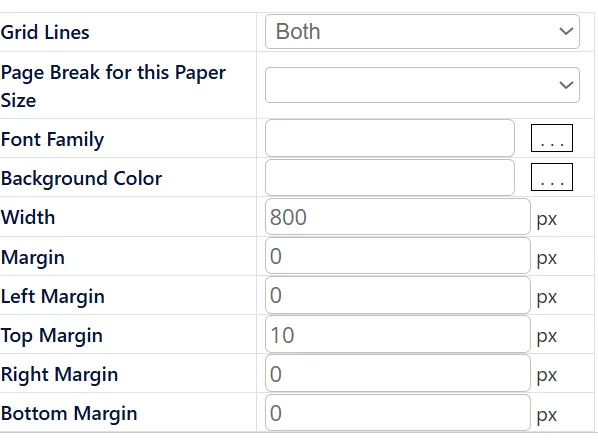Open the Background Color picker ellipsis button
The image size is (598, 440).
[x=552, y=177]
